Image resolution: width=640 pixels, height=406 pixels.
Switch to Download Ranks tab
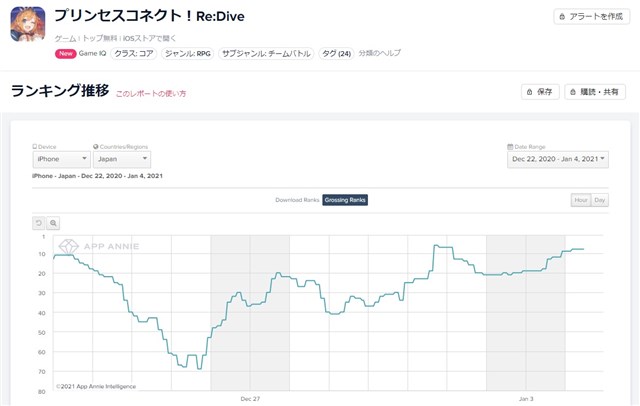(297, 200)
